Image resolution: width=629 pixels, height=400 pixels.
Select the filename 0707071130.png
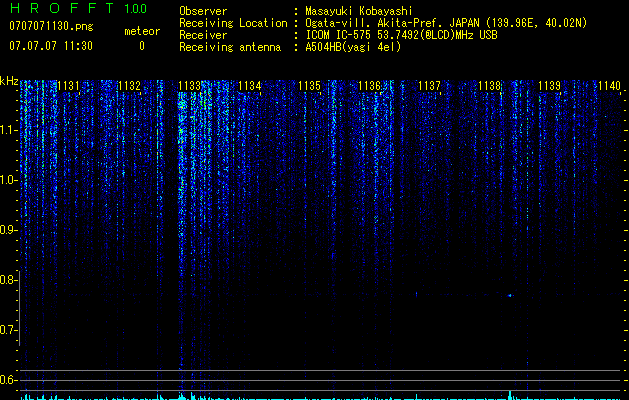[x=51, y=27]
